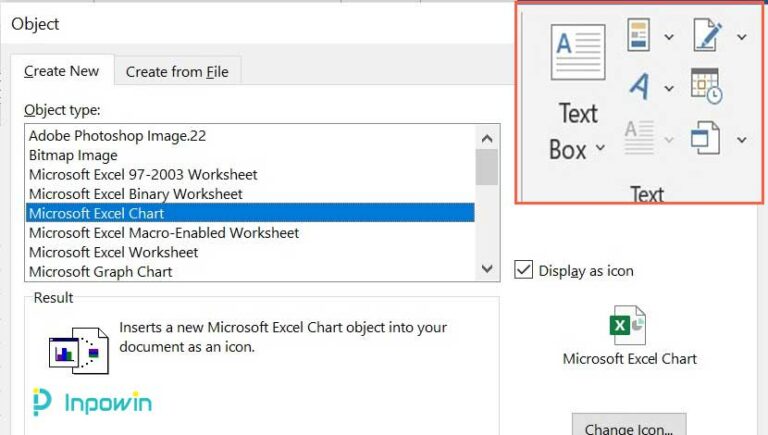
Task: Select the Microsoft Excel Chart entry
Action: 250,213
